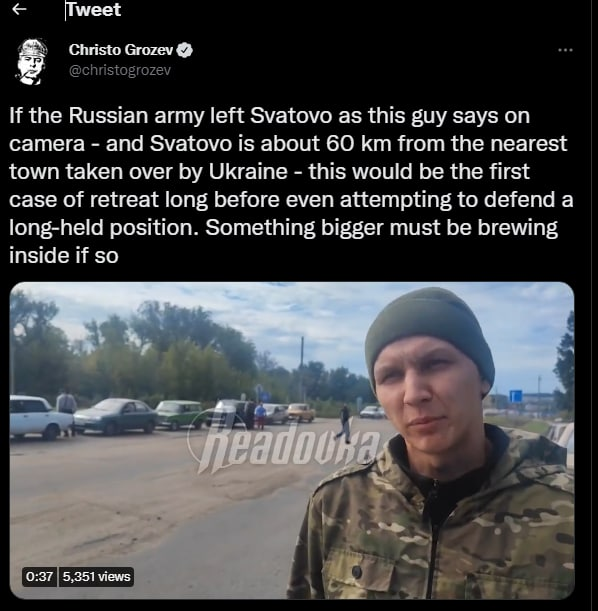Click the blue road sign in video

coord(515,396)
